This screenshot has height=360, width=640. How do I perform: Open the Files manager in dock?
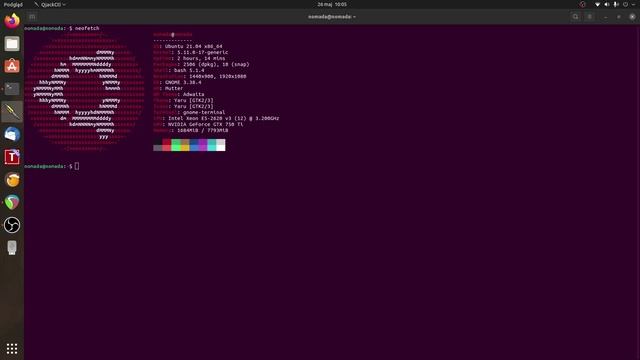(12, 44)
